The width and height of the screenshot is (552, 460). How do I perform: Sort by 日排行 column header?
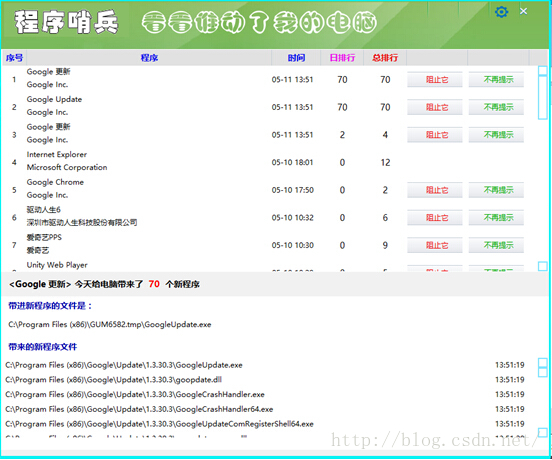point(342,58)
